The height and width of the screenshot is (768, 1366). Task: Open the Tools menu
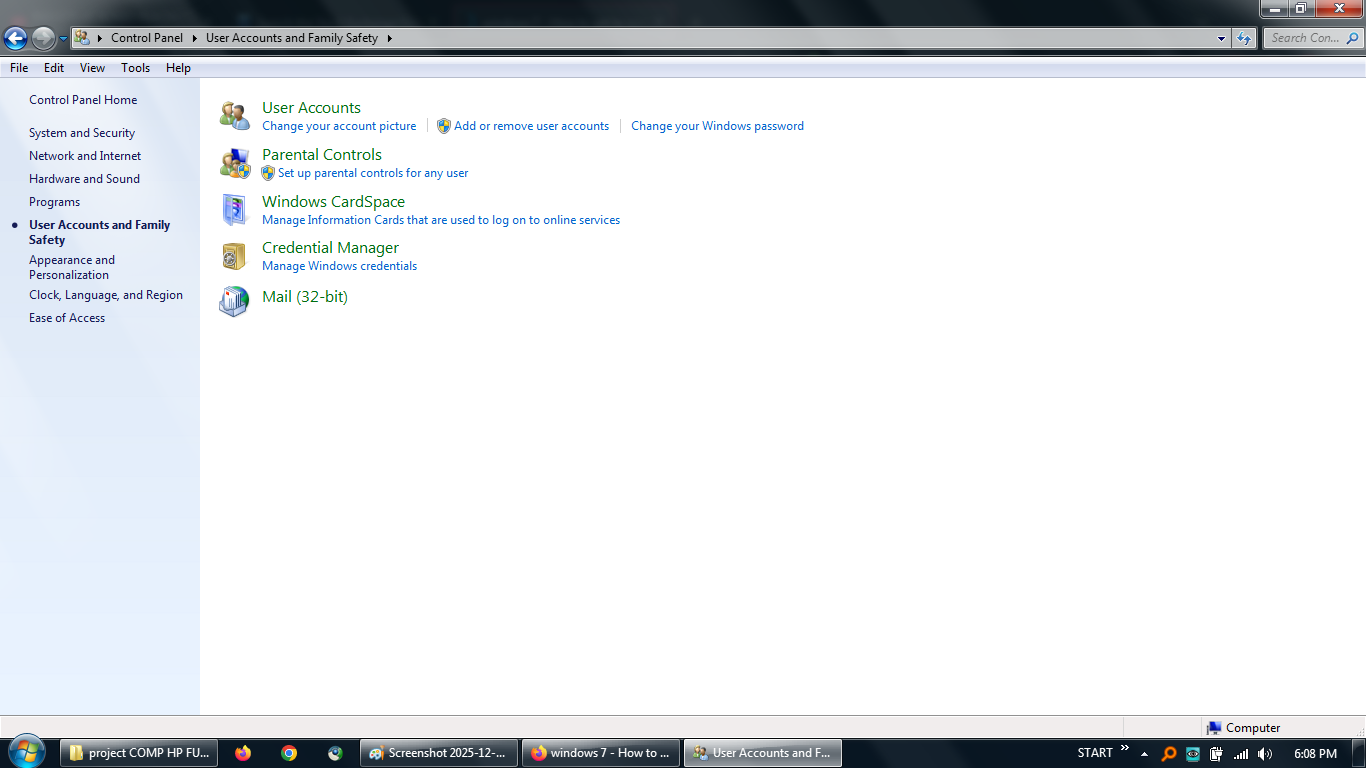coord(136,68)
